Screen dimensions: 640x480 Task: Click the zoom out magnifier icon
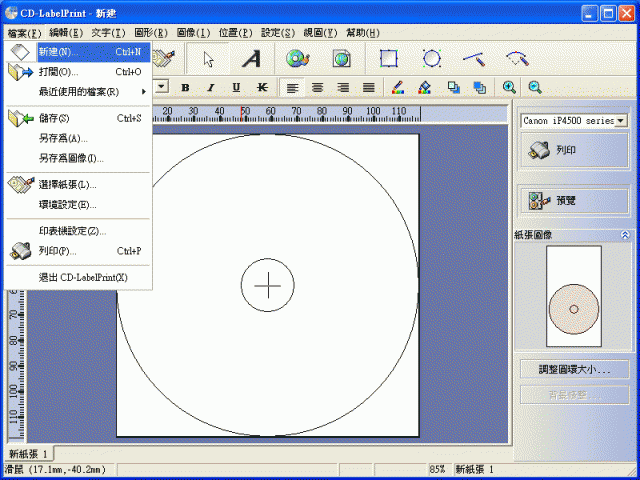[535, 88]
